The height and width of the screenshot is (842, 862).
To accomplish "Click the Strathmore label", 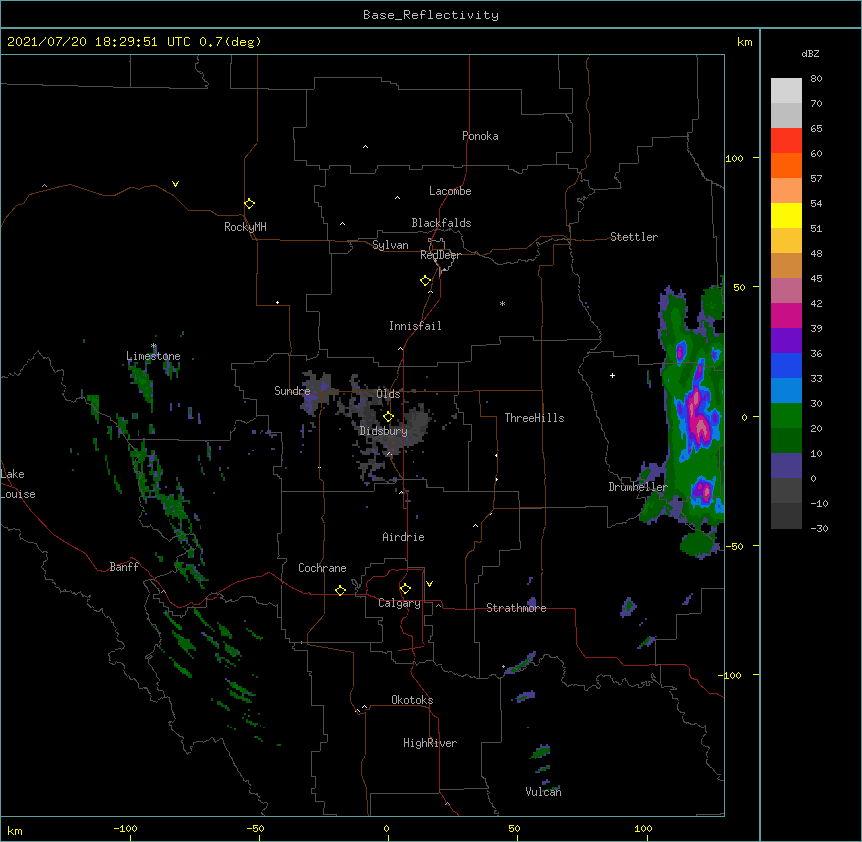I will pyautogui.click(x=516, y=608).
